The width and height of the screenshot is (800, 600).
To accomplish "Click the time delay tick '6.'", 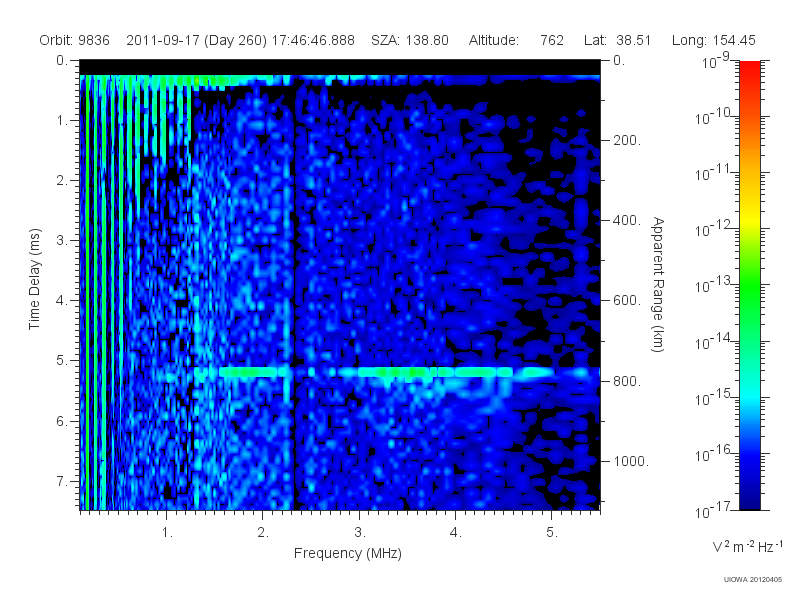I will pos(62,421).
